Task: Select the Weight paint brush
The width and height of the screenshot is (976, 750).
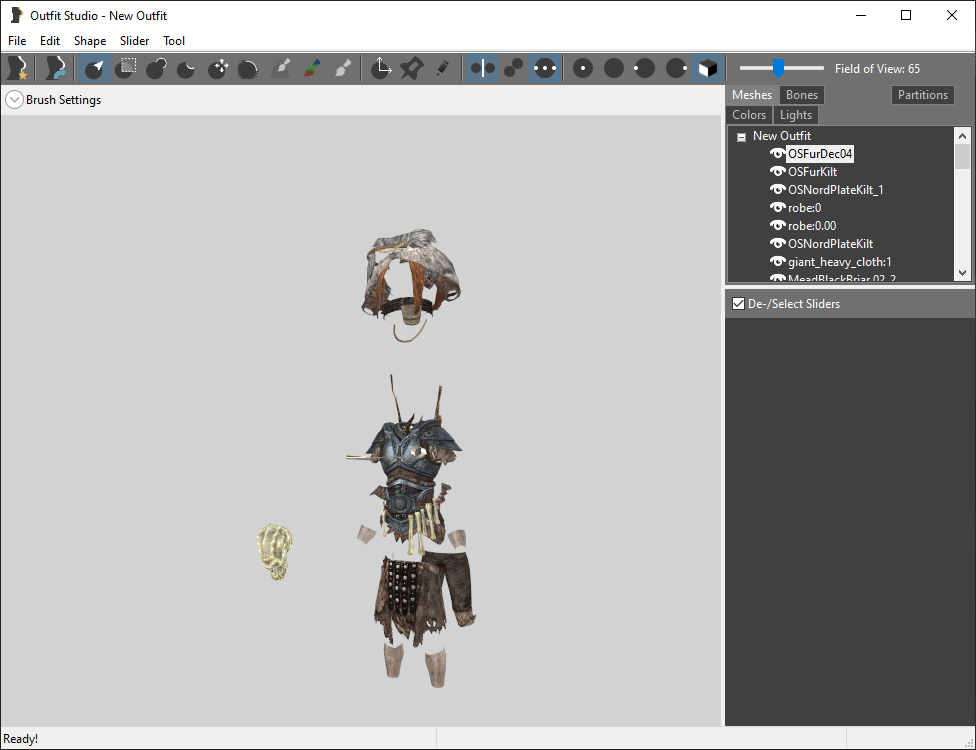Action: (281, 68)
